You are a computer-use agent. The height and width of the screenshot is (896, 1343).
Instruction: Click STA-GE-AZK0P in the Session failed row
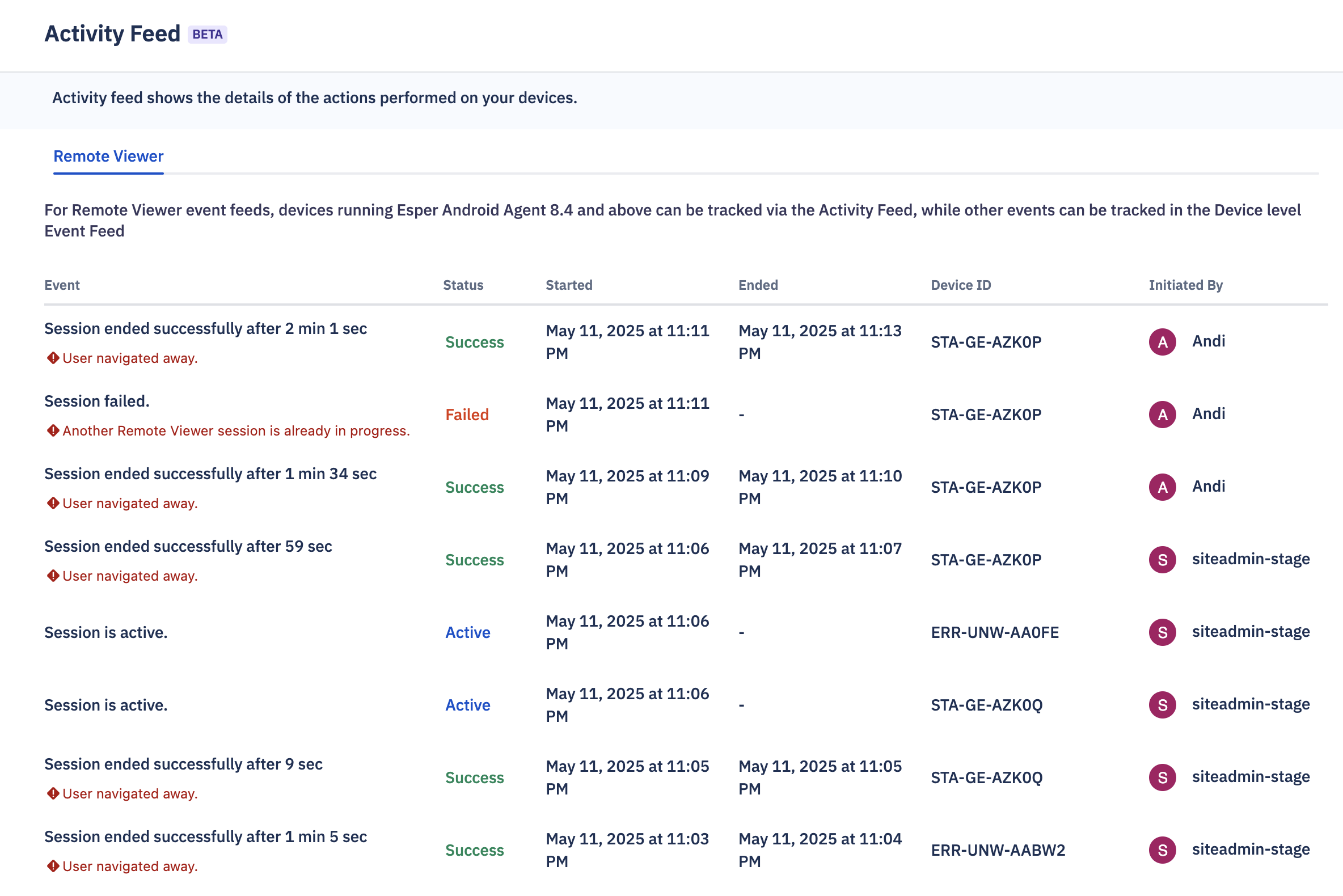coord(986,415)
